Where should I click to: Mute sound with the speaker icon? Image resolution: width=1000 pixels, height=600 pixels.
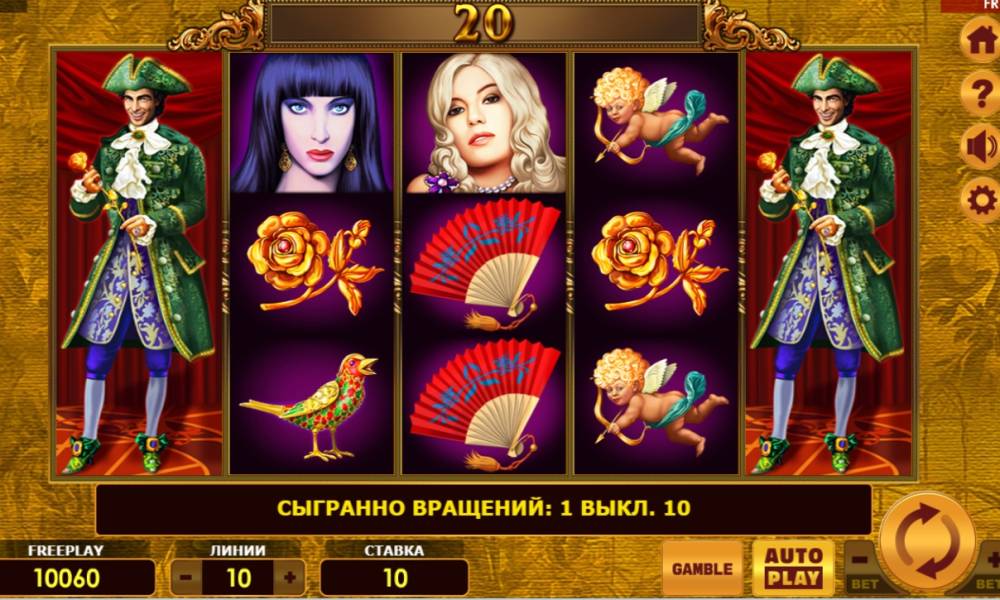[982, 147]
